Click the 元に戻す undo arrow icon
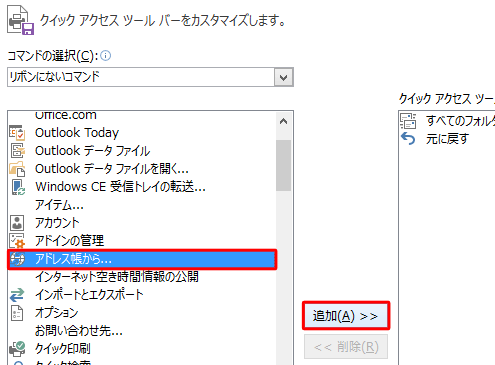The image size is (495, 365). pos(408,139)
